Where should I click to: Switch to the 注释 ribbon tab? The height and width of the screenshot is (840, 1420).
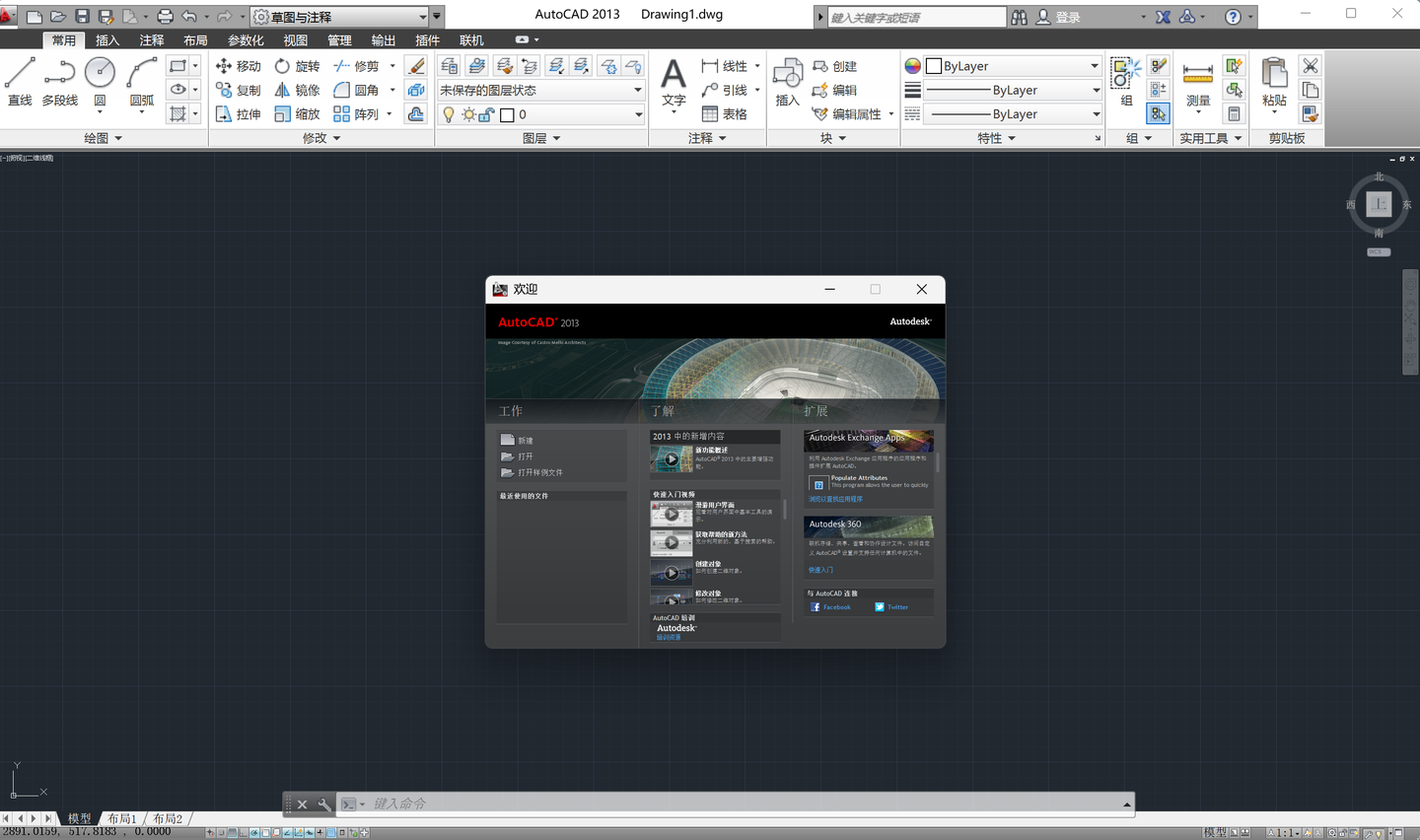point(152,40)
